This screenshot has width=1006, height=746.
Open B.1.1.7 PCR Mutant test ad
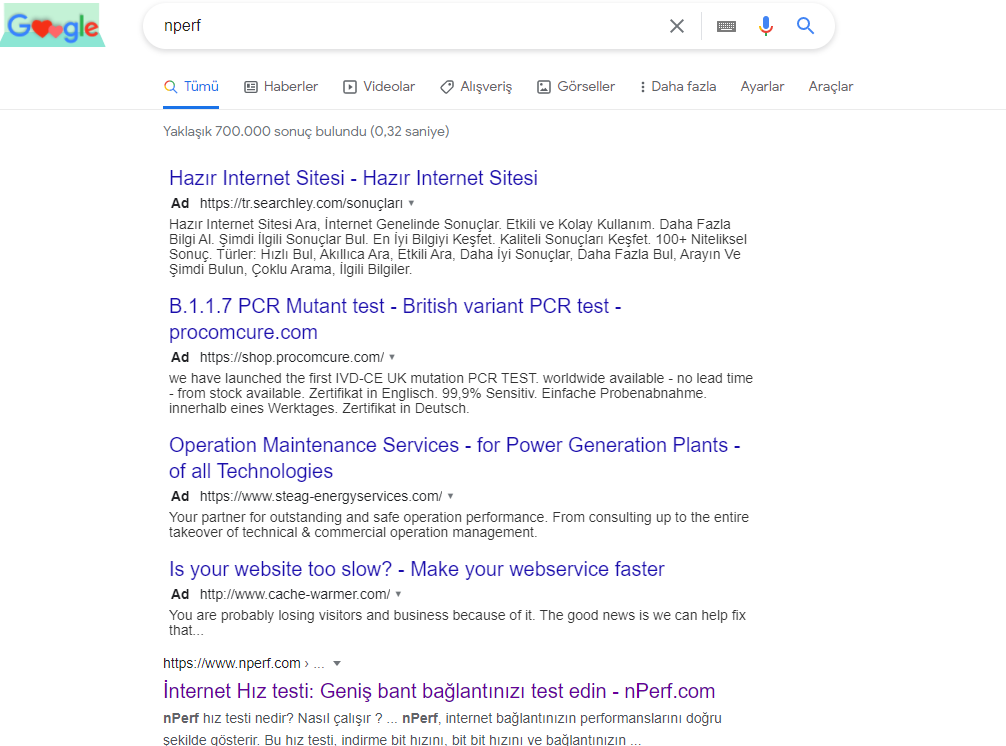395,319
